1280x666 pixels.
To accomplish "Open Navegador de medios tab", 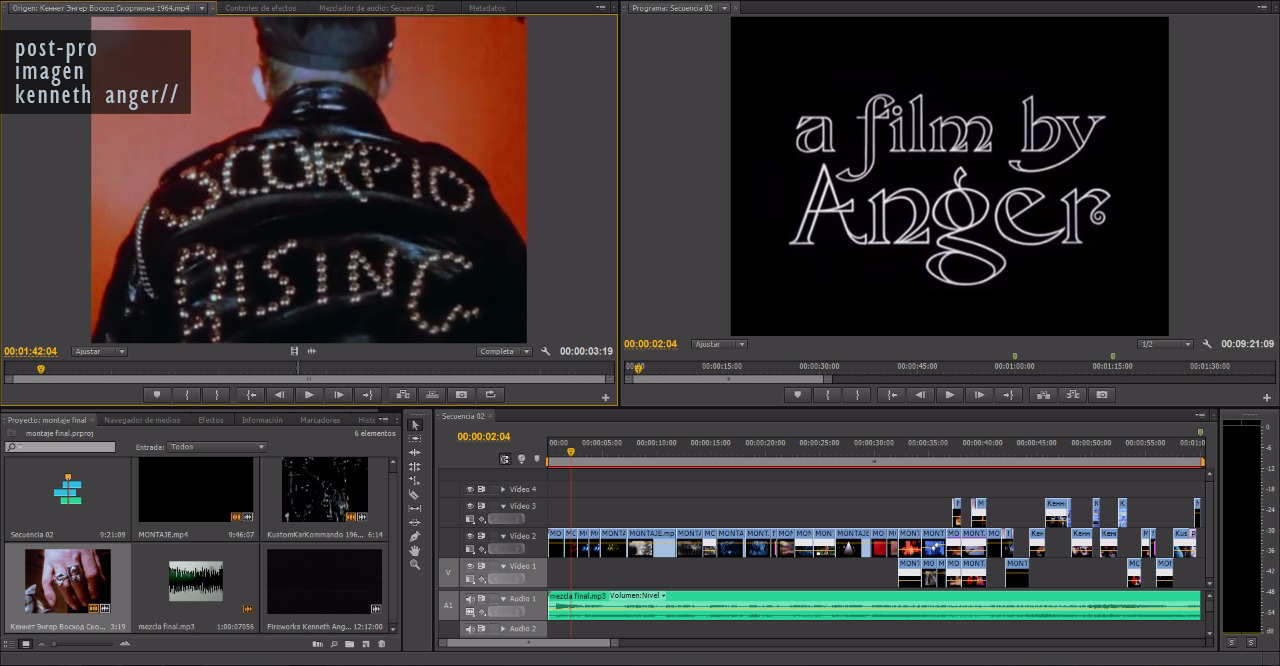I will (x=142, y=420).
